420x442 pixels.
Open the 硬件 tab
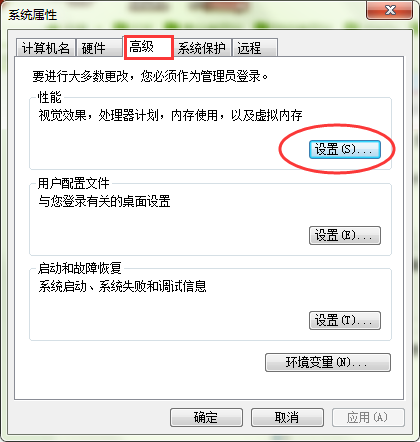click(x=99, y=48)
